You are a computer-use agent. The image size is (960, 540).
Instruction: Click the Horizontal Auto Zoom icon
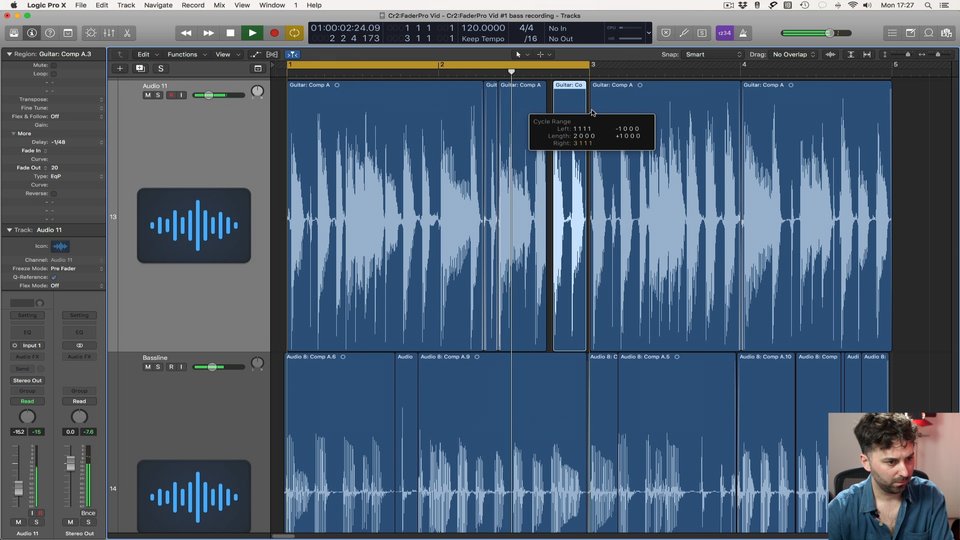pos(867,54)
